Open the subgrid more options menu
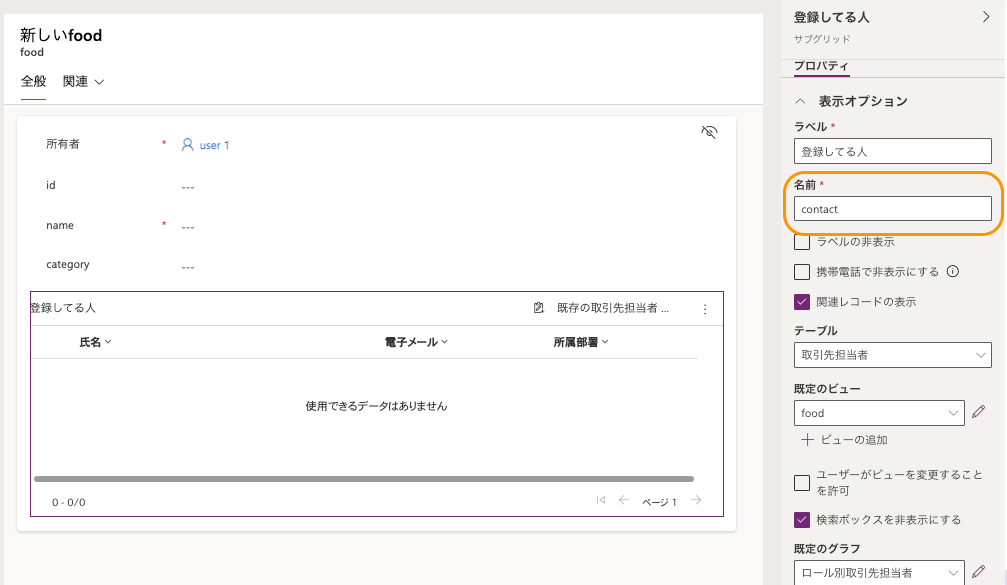Viewport: 1007px width, 585px height. point(704,309)
